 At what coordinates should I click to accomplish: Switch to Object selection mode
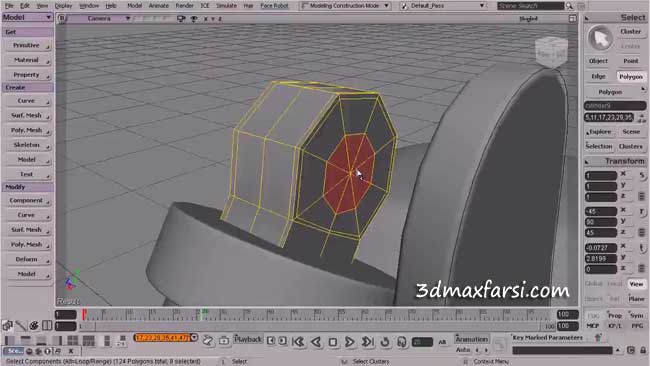coord(598,61)
